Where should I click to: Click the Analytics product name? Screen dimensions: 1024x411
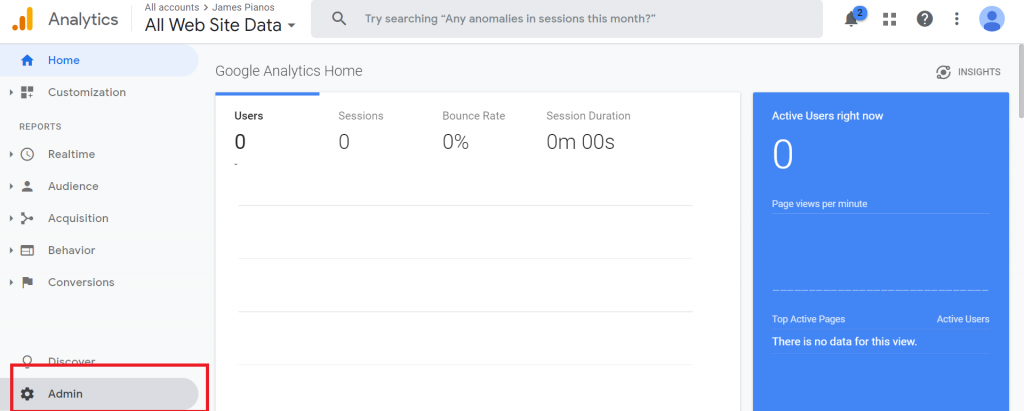tap(83, 19)
